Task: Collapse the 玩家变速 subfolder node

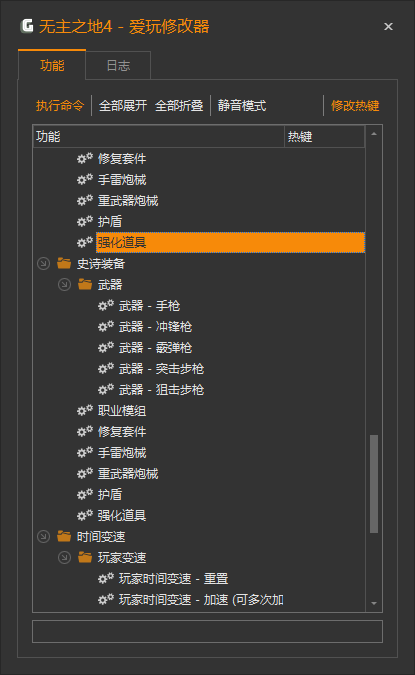Action: 64,557
